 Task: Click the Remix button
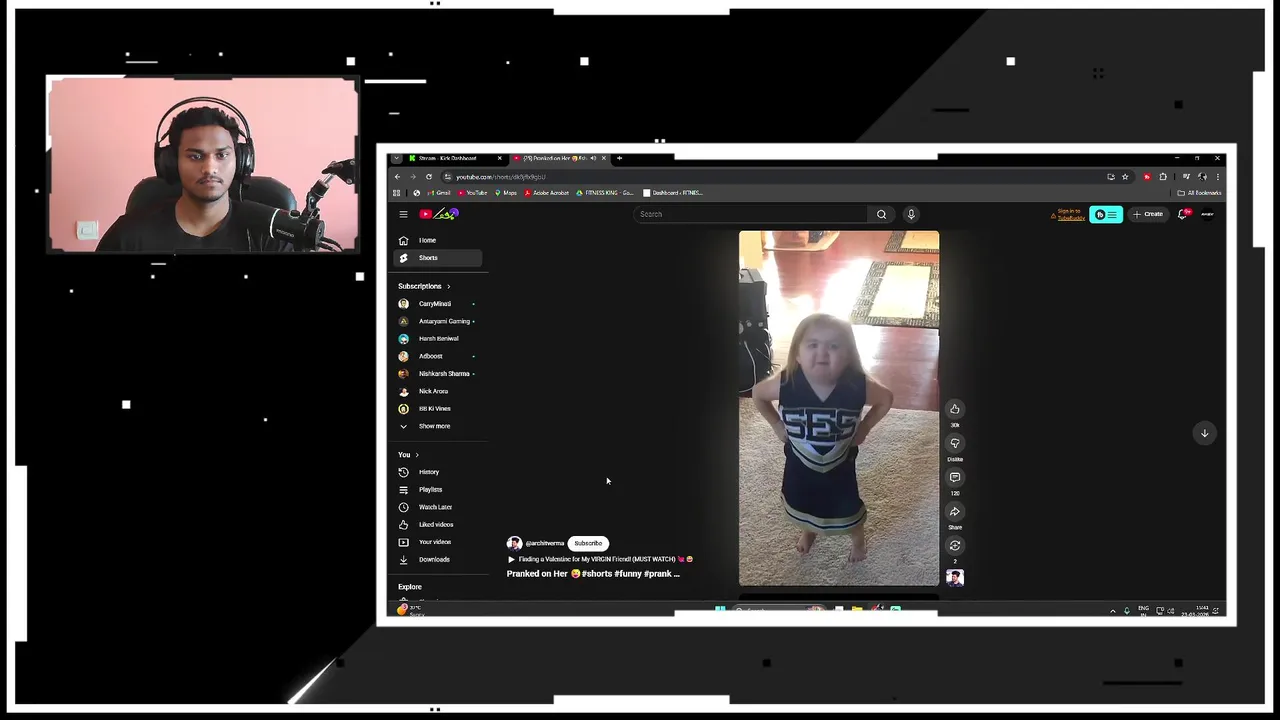(955, 545)
